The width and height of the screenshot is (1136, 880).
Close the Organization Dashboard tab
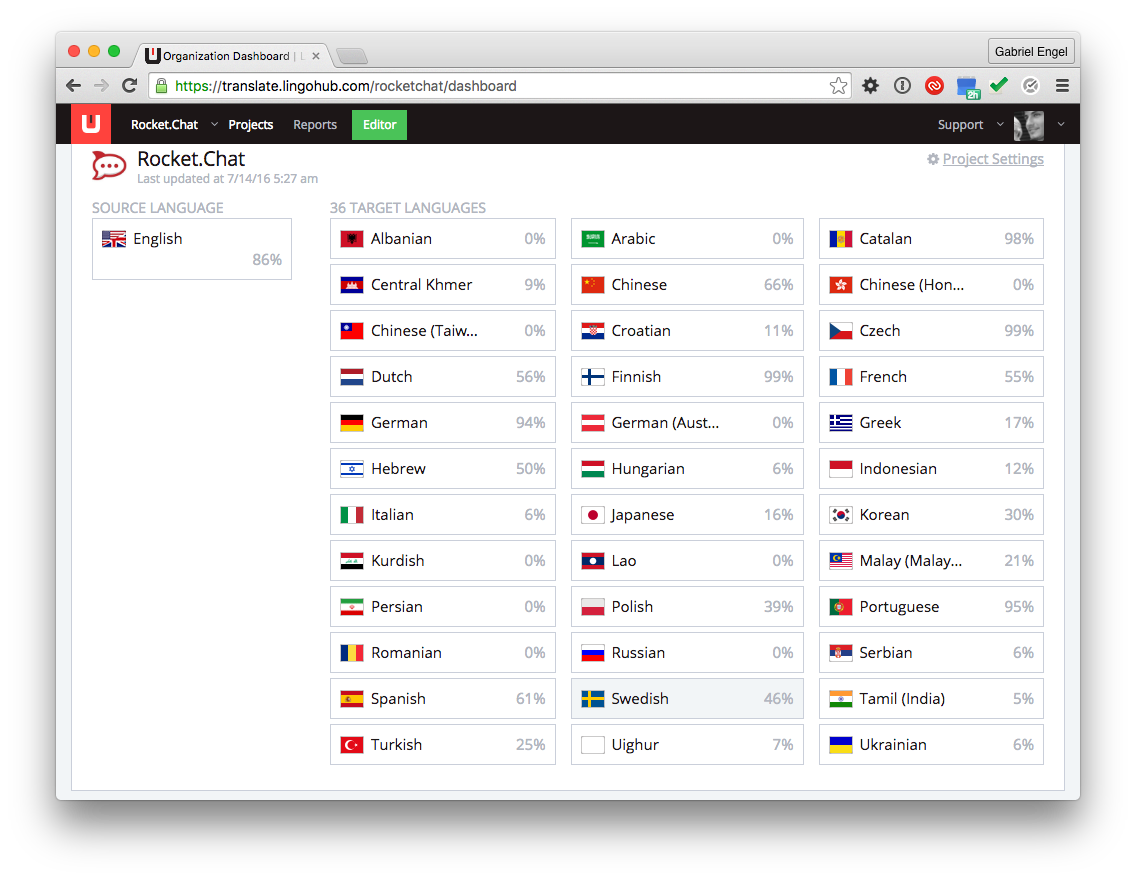pyautogui.click(x=316, y=56)
